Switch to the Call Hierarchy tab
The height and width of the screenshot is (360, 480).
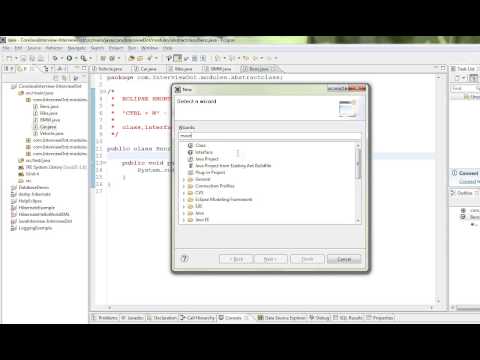point(198,318)
